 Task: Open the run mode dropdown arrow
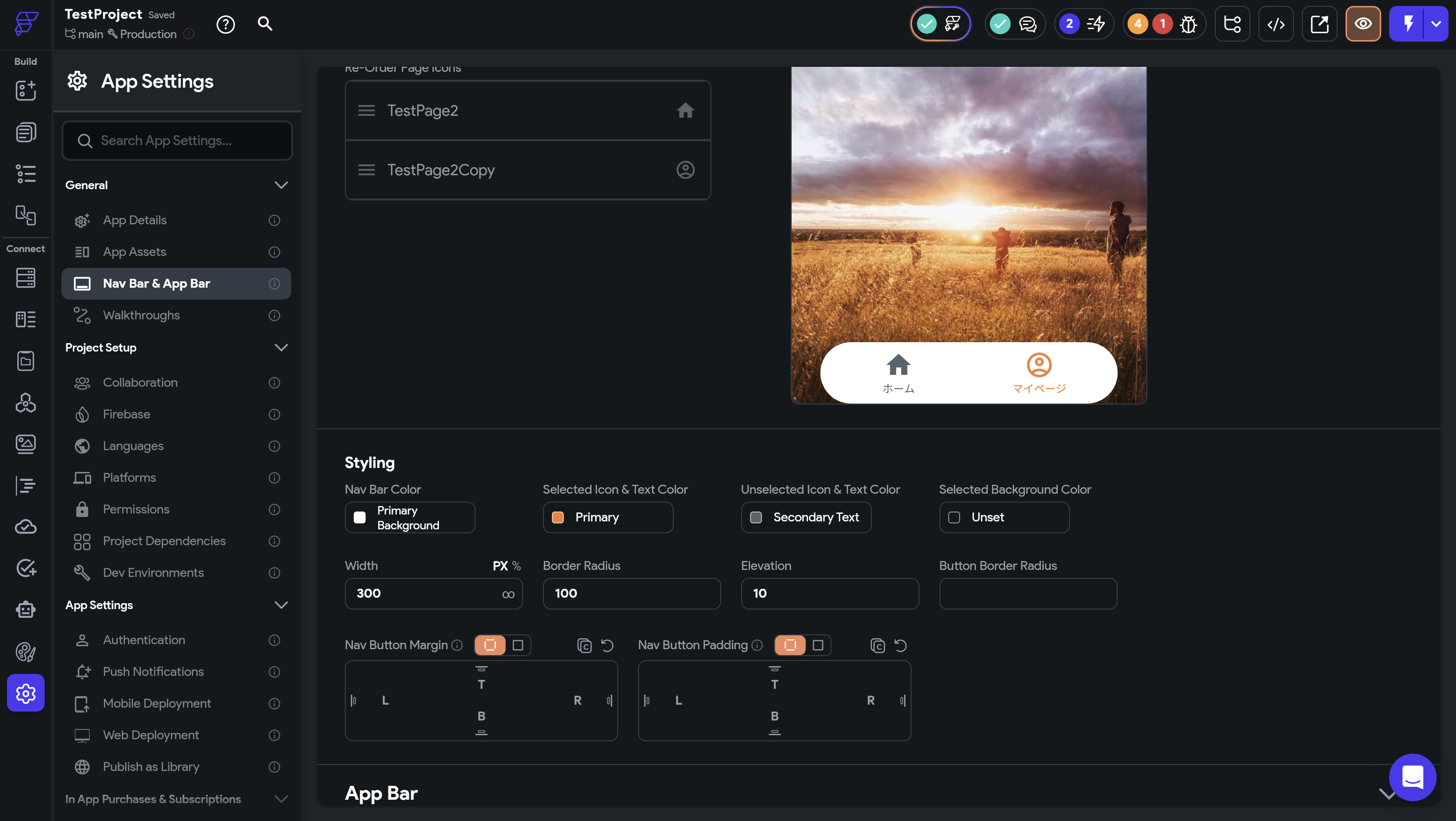pyautogui.click(x=1436, y=24)
